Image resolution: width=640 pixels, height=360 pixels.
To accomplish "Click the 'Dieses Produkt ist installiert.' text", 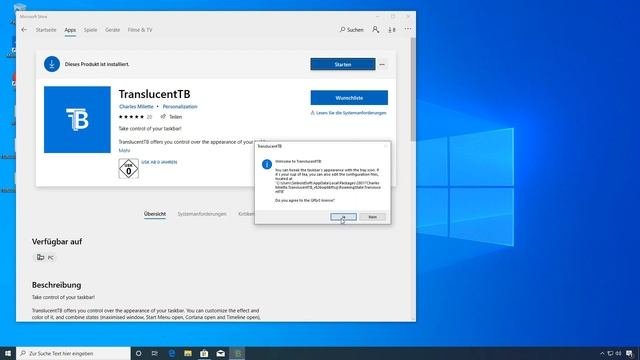I will click(97, 64).
